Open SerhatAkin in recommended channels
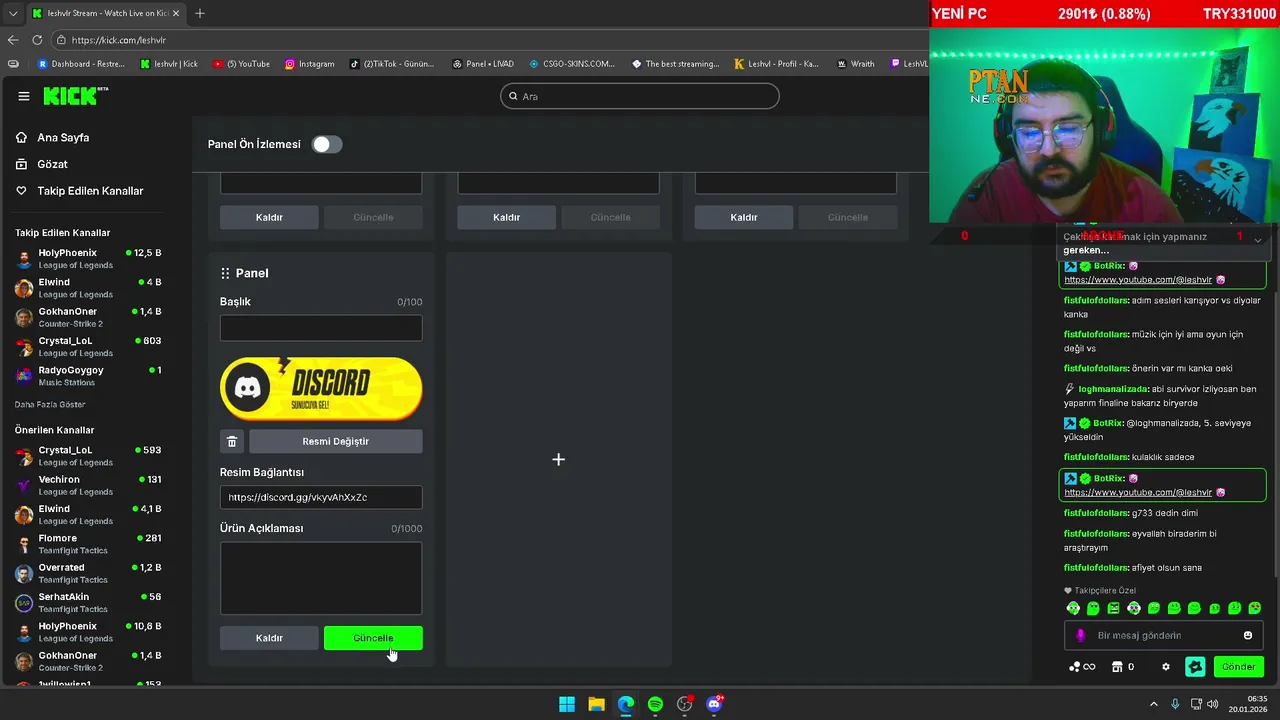The width and height of the screenshot is (1280, 720). (88, 602)
